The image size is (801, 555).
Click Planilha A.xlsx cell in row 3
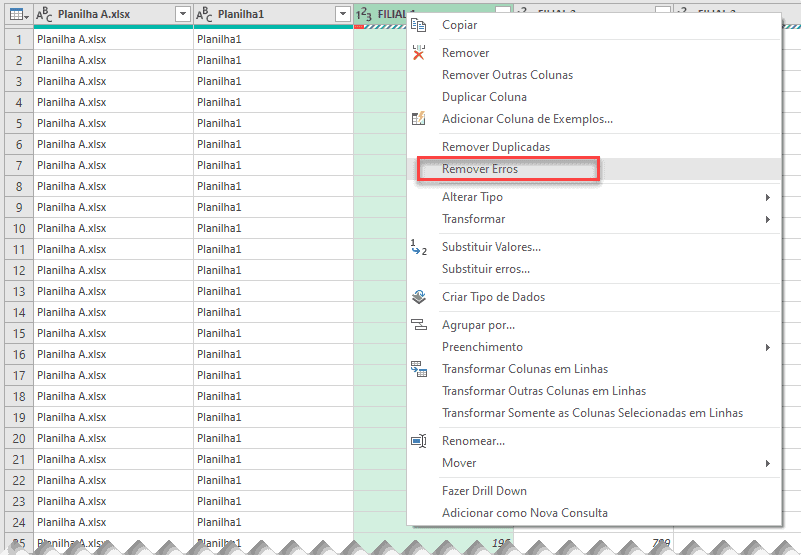click(113, 81)
